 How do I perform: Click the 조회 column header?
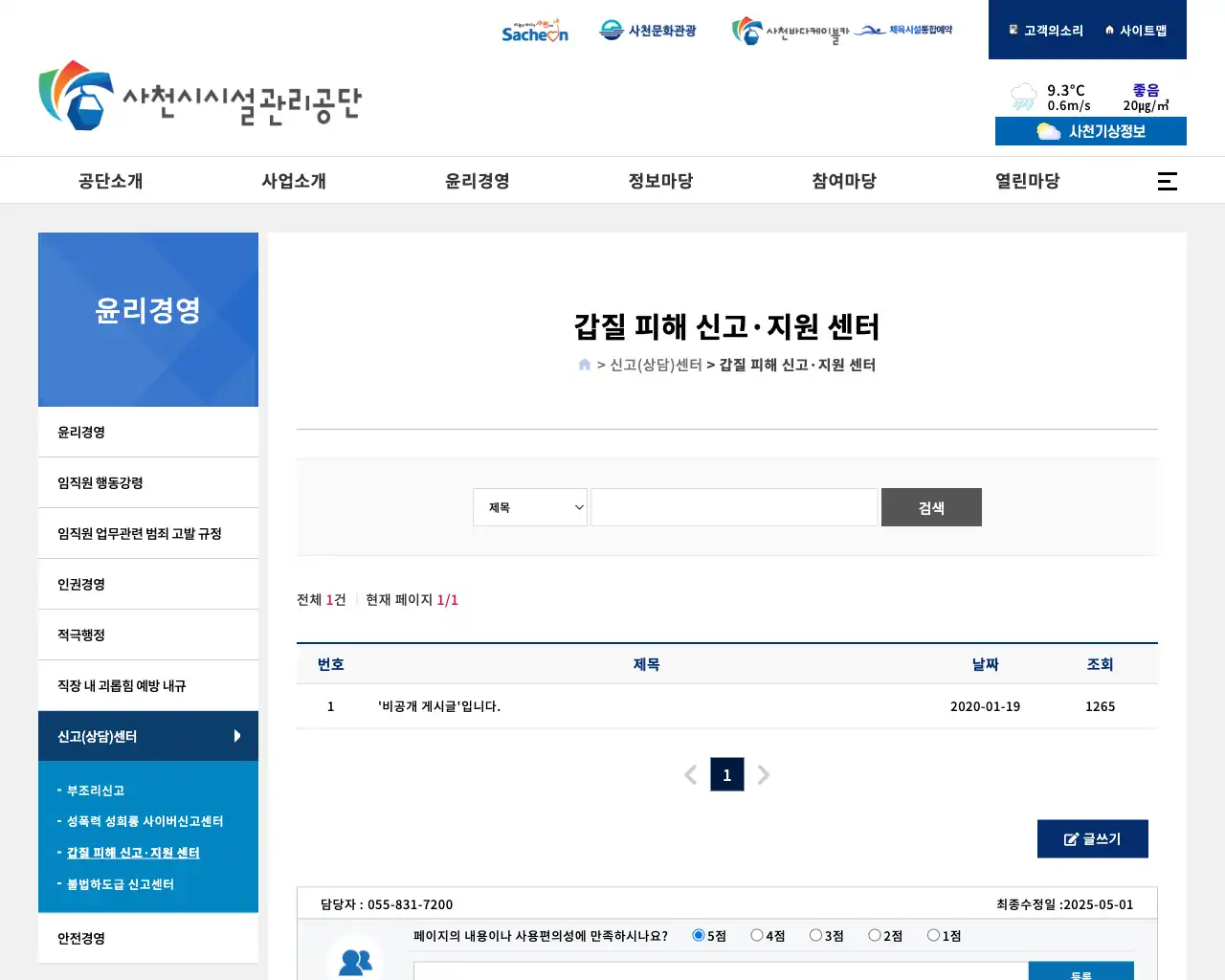pyautogui.click(x=1101, y=664)
